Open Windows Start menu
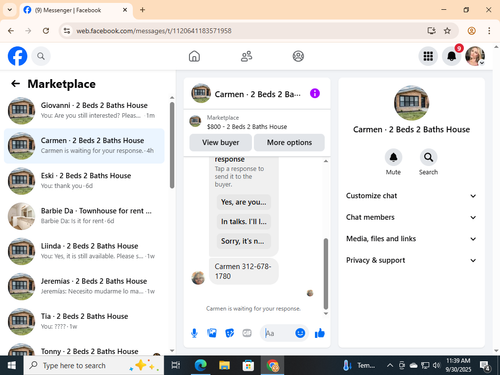Screen dimensions: 500x375 pos(12,365)
